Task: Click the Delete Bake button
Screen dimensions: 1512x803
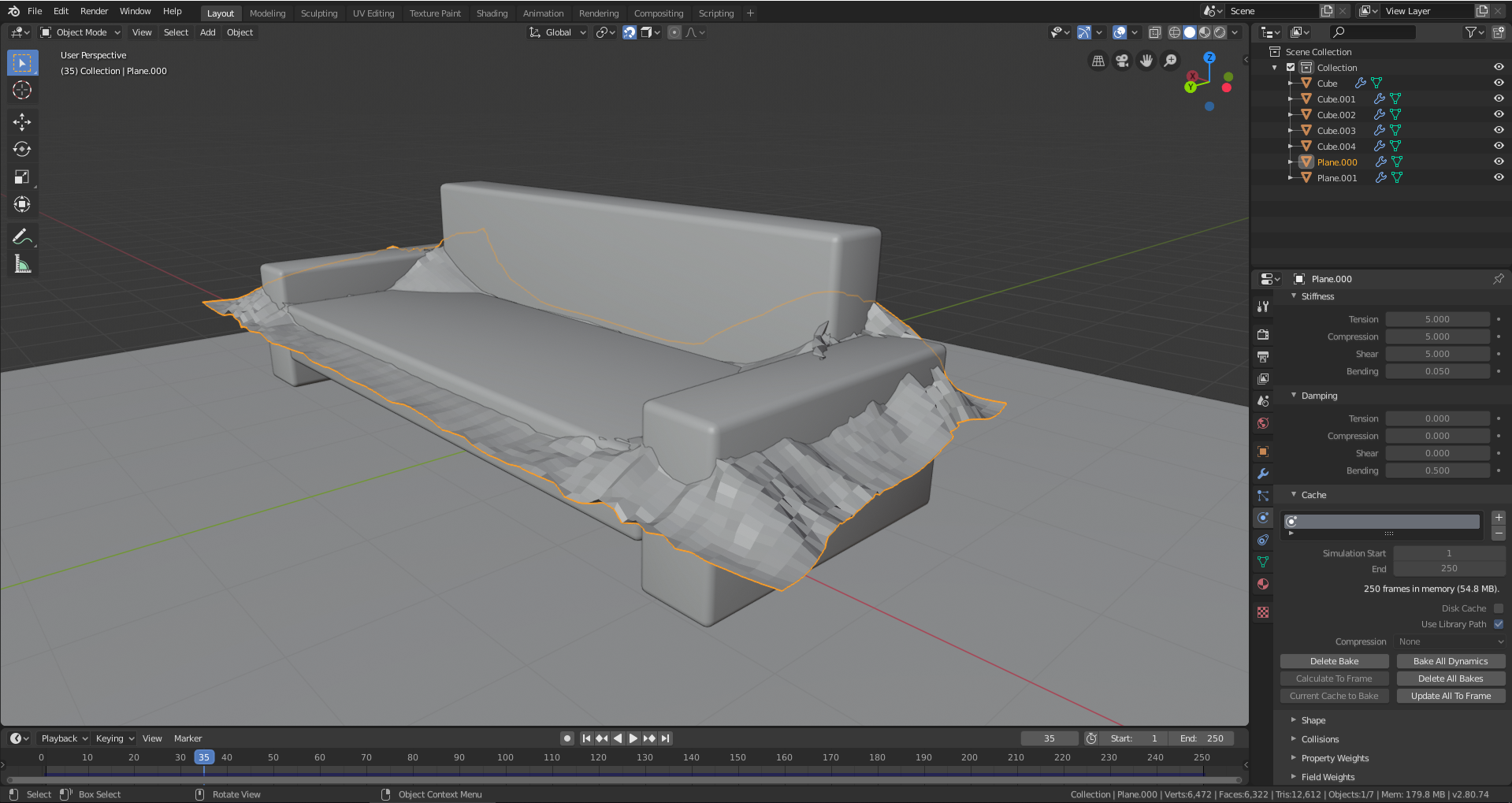Action: point(1334,661)
